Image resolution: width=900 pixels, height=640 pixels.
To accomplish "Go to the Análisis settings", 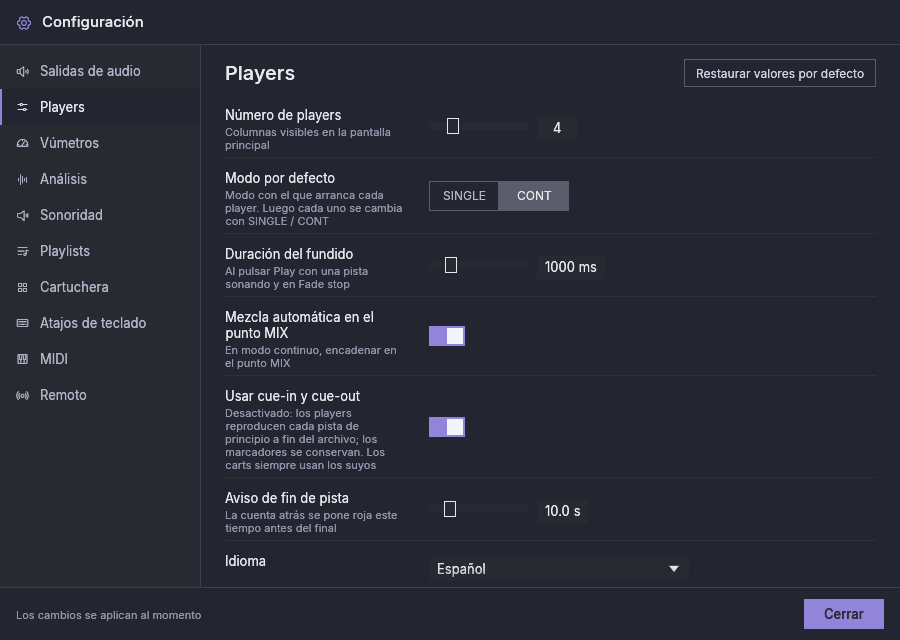I will [x=100, y=179].
